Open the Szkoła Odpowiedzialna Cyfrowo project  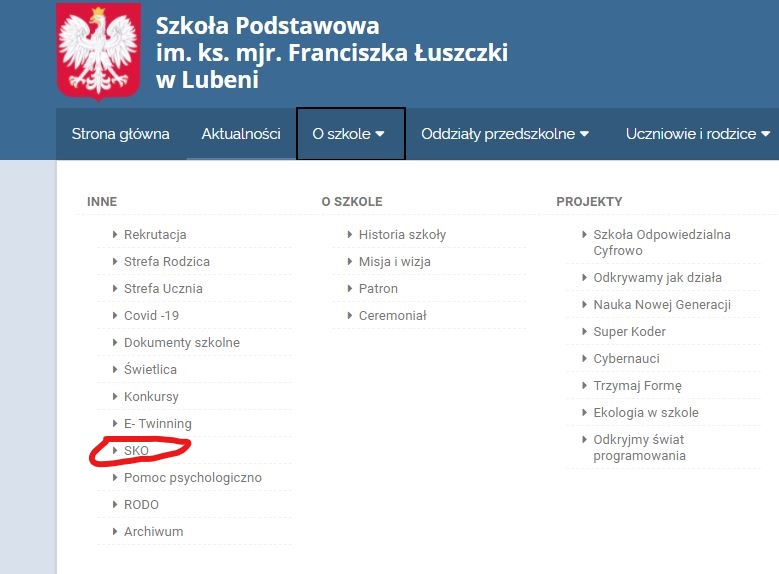click(662, 243)
